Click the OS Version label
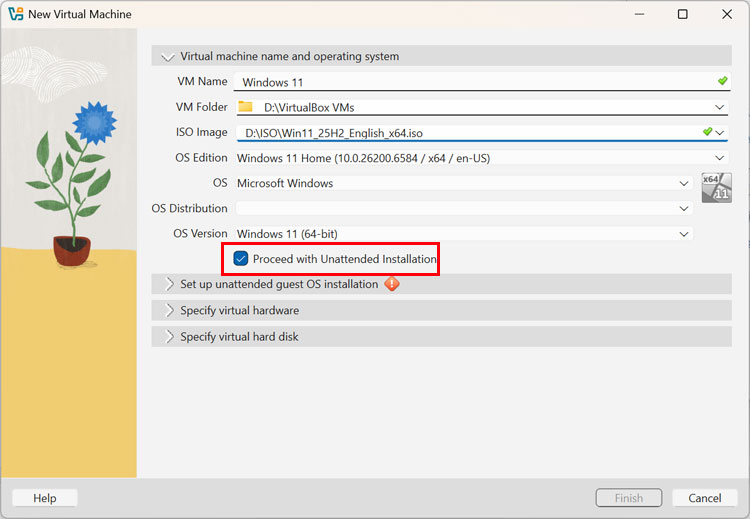Screen dimensions: 750x519 pyautogui.click(x=200, y=233)
